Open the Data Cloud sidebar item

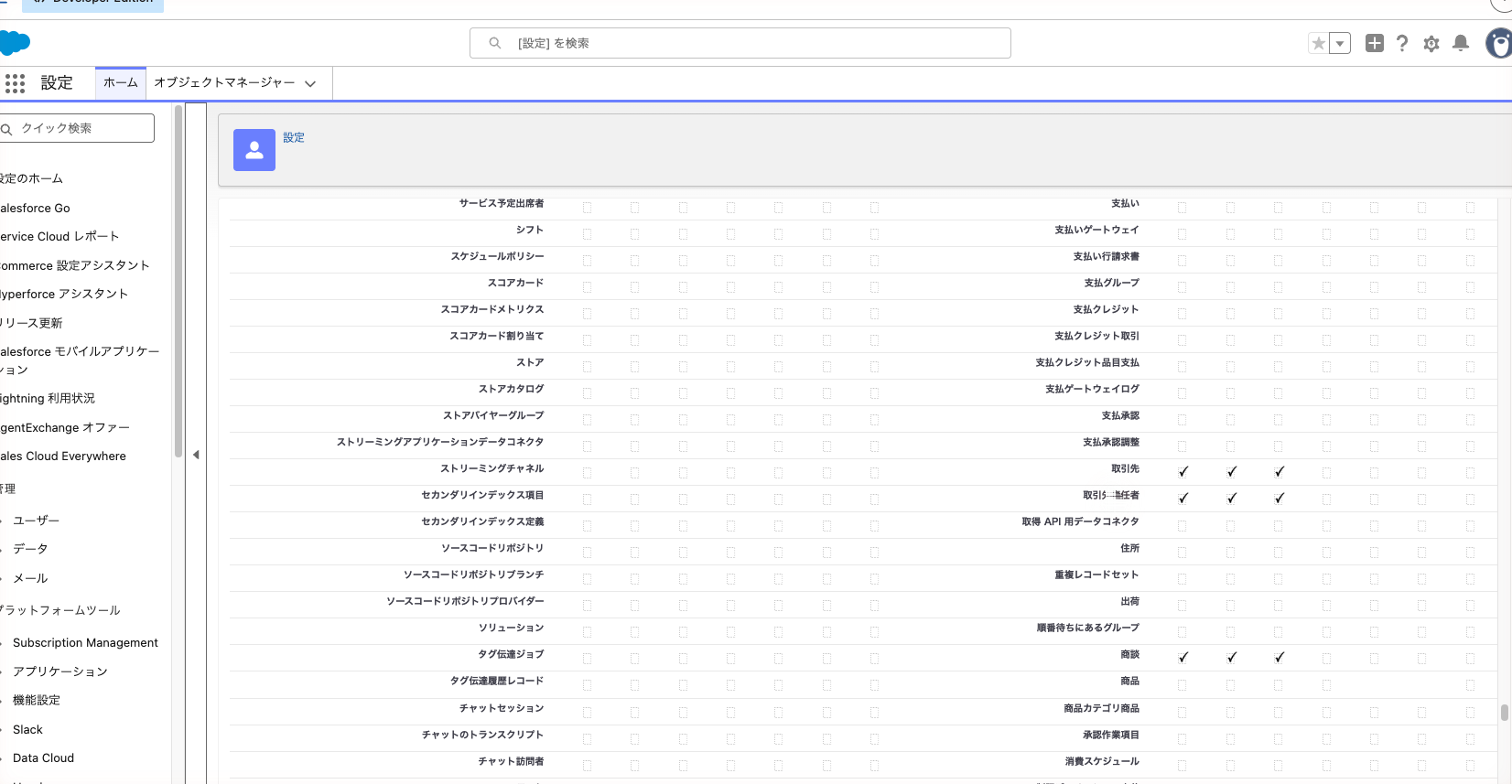(43, 758)
